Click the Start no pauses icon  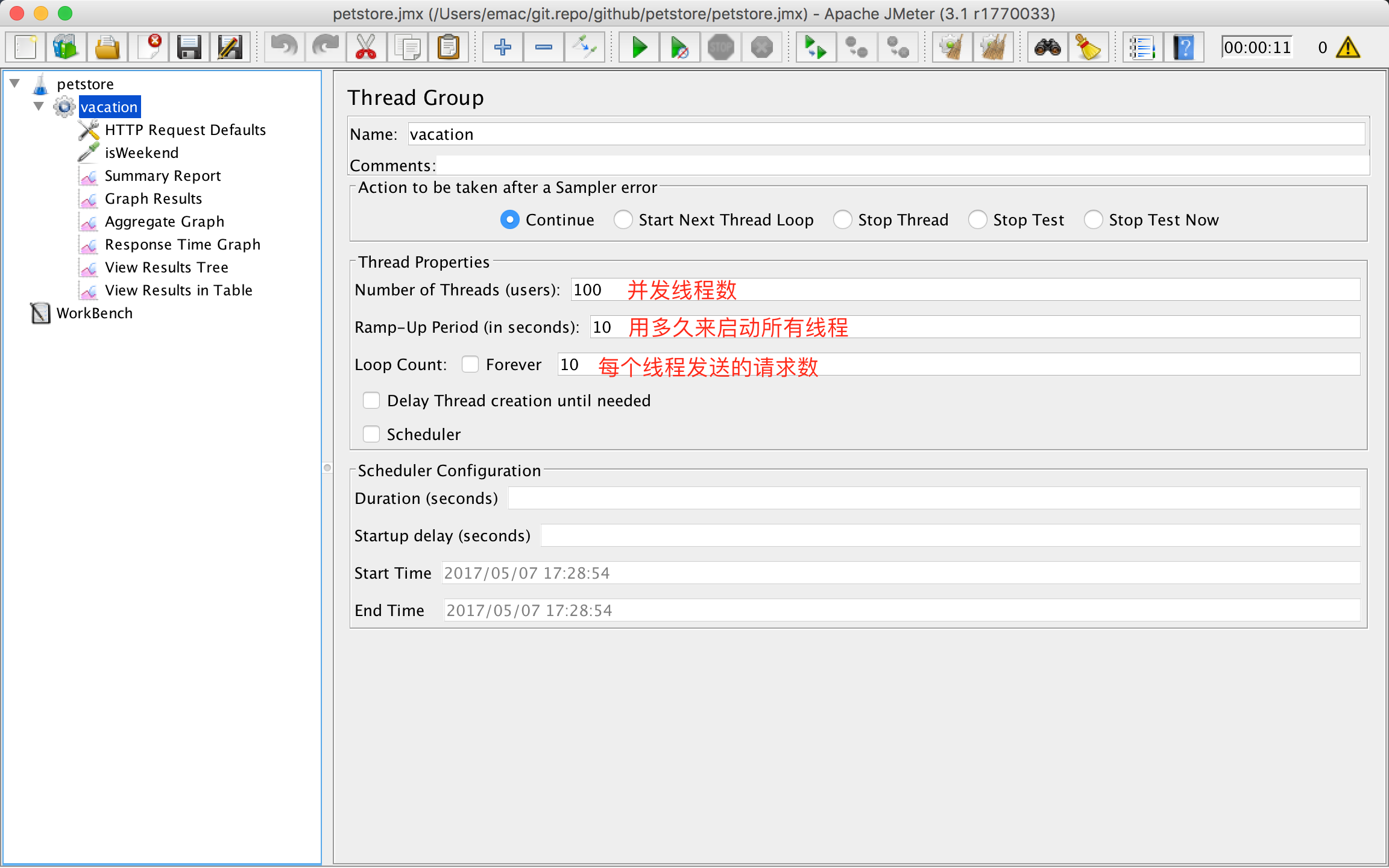pyautogui.click(x=679, y=47)
